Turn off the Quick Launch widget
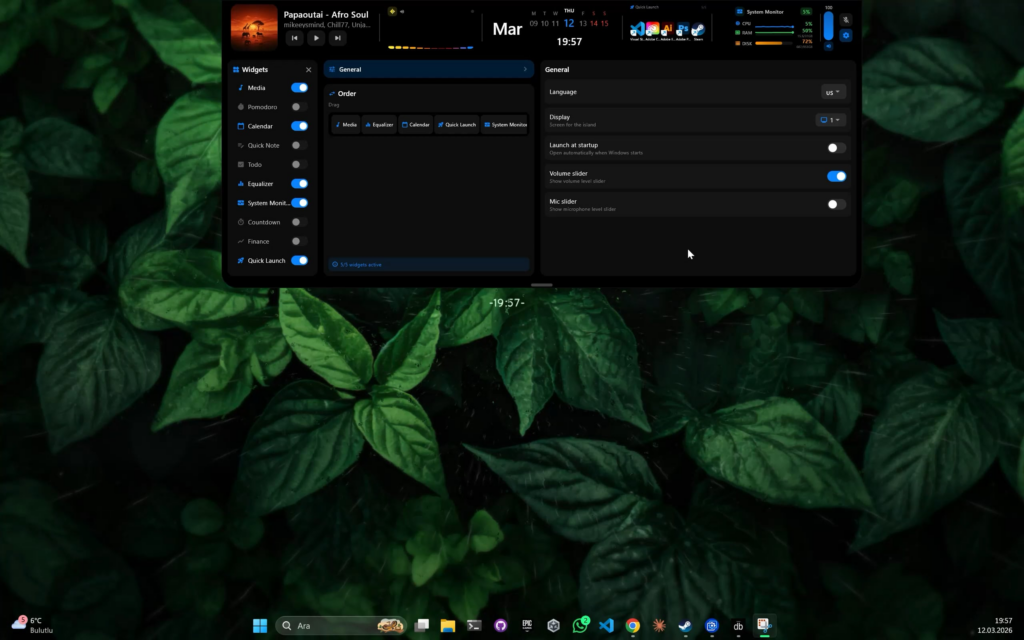The width and height of the screenshot is (1024, 640). tap(299, 261)
